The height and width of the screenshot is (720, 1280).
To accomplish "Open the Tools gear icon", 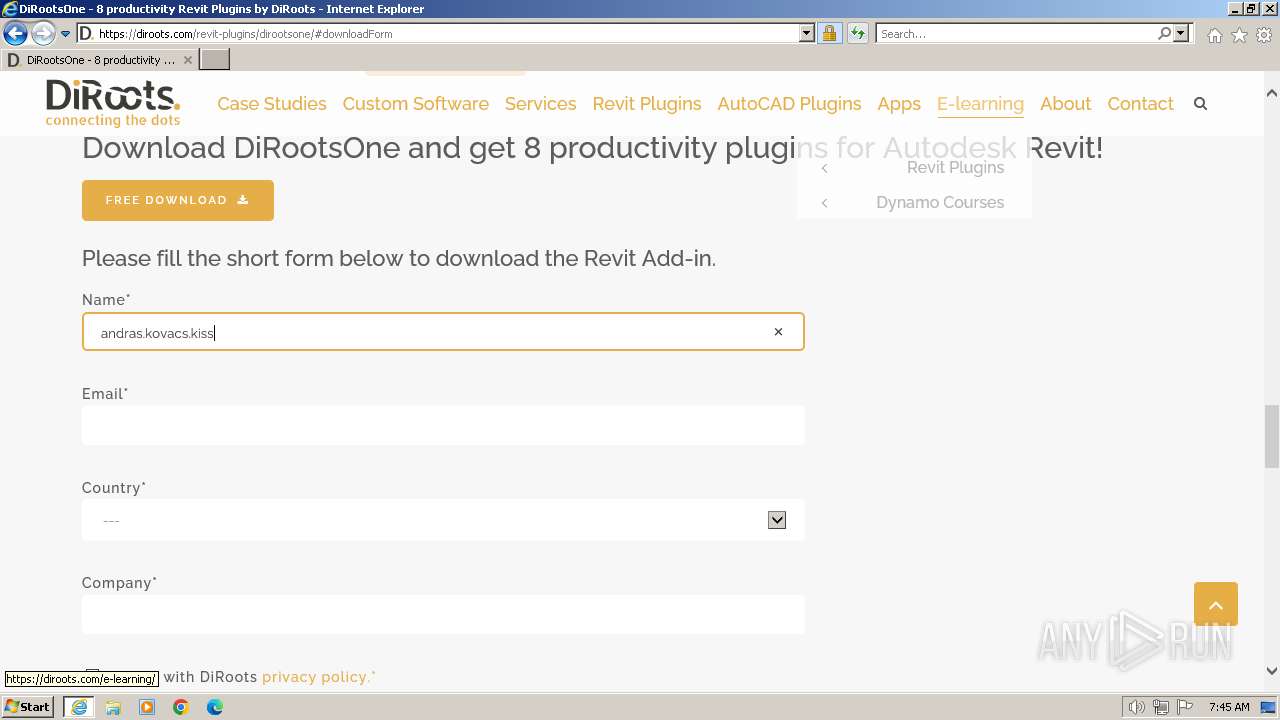I will 1264,35.
